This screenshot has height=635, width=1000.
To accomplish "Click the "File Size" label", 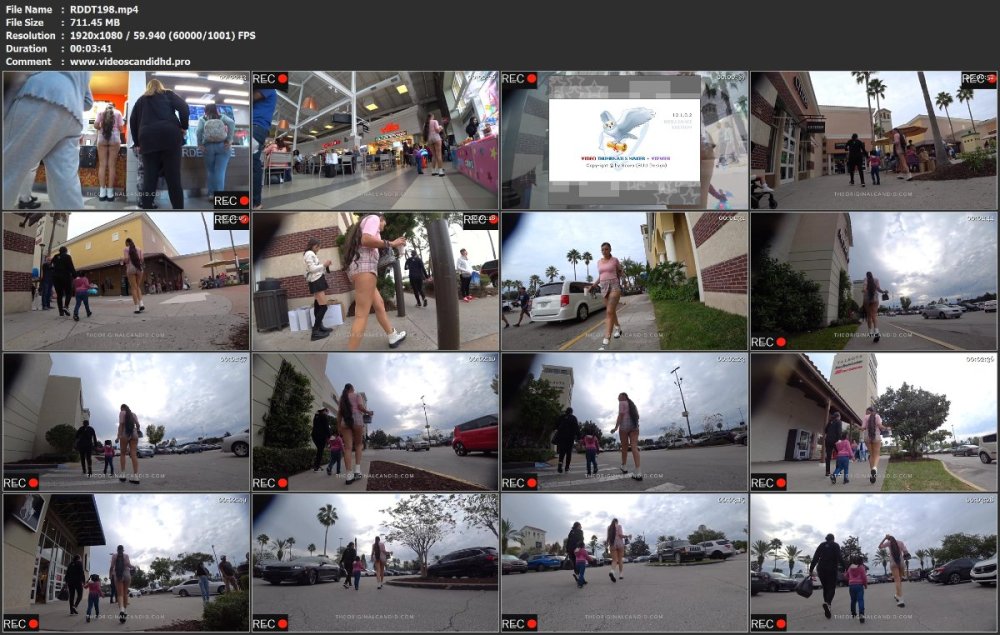I will click(x=24, y=22).
